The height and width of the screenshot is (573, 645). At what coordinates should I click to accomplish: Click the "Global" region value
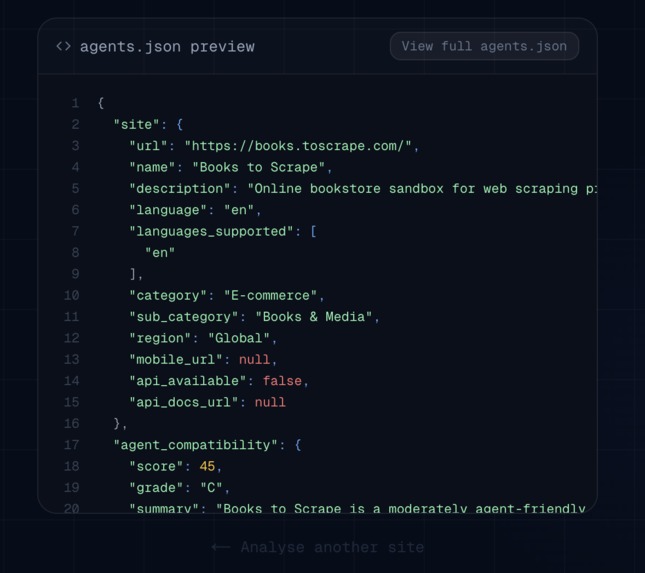[239, 339]
